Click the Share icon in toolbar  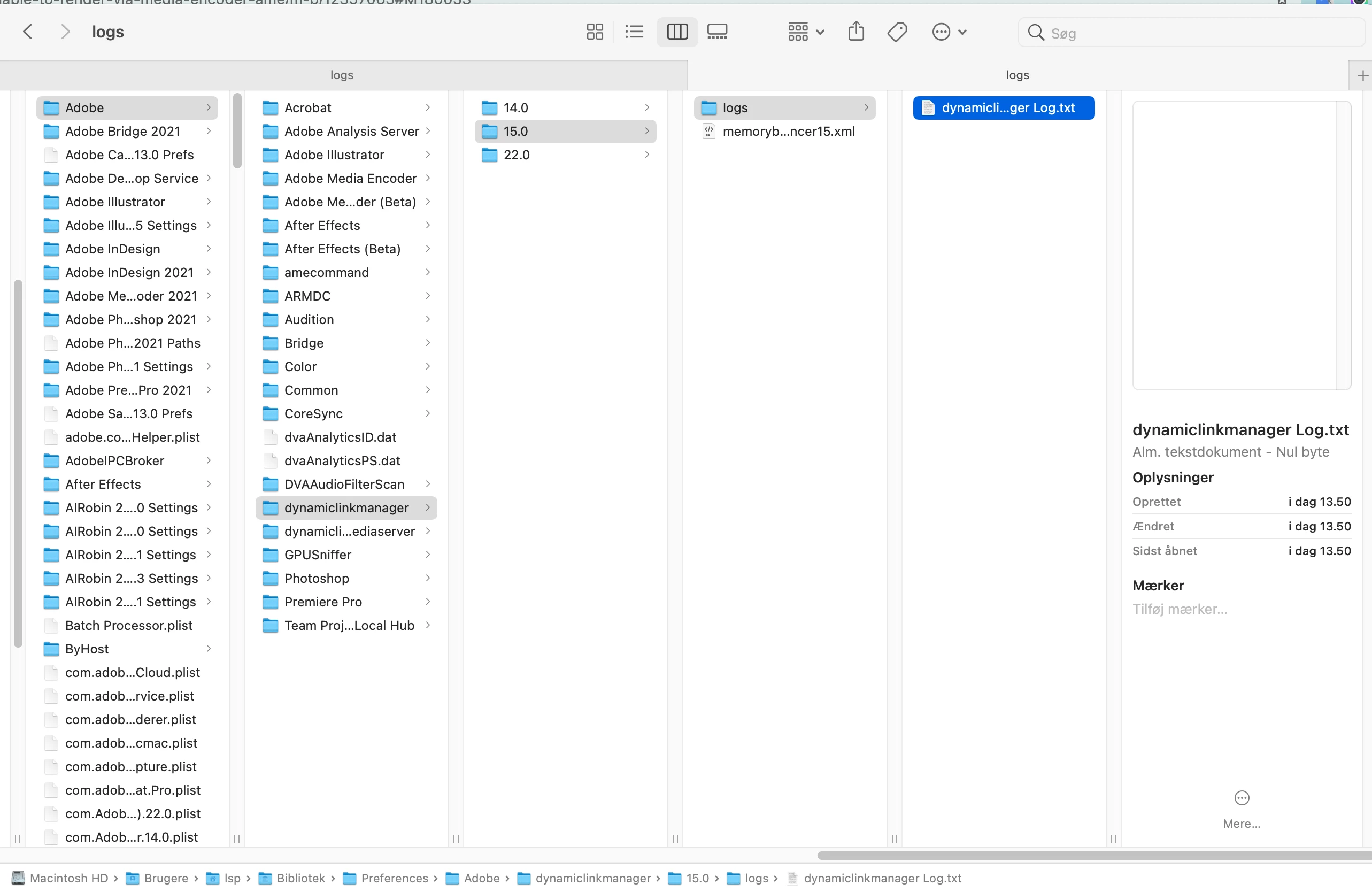click(x=855, y=32)
